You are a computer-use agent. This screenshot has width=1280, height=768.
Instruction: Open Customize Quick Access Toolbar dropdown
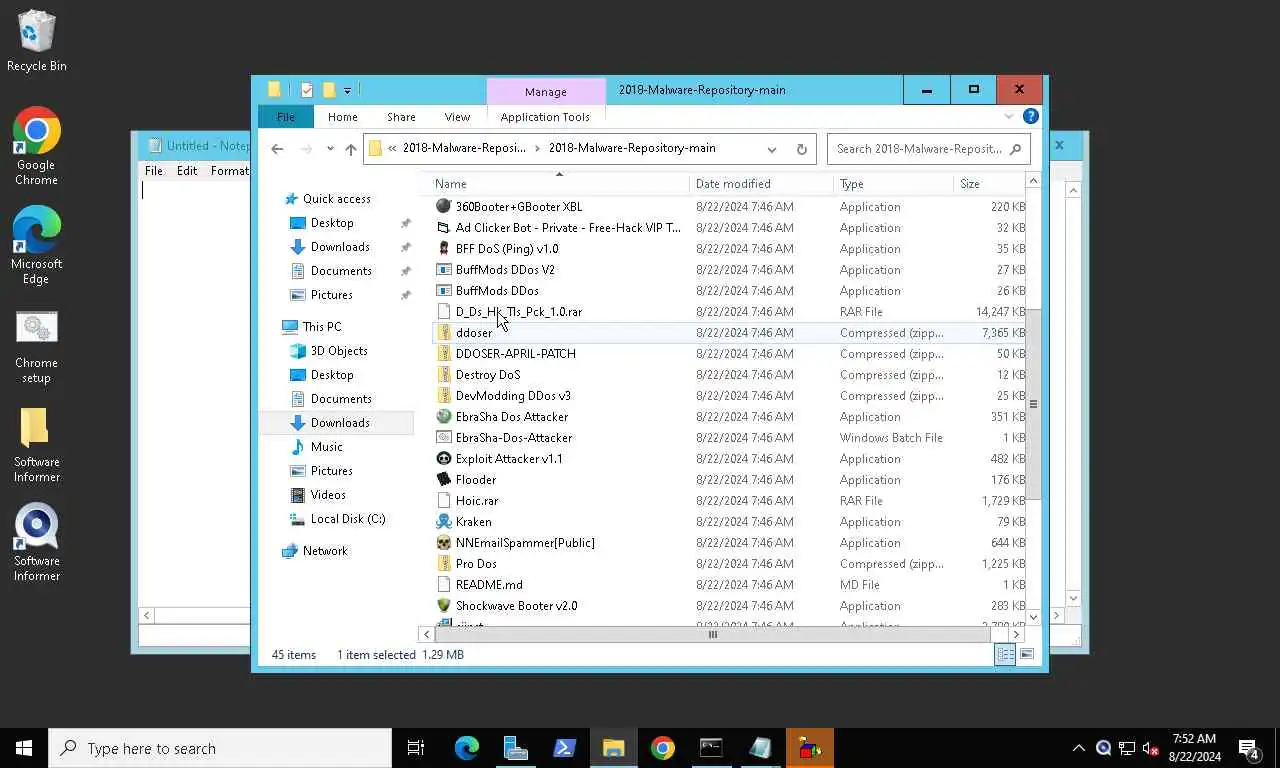point(347,90)
